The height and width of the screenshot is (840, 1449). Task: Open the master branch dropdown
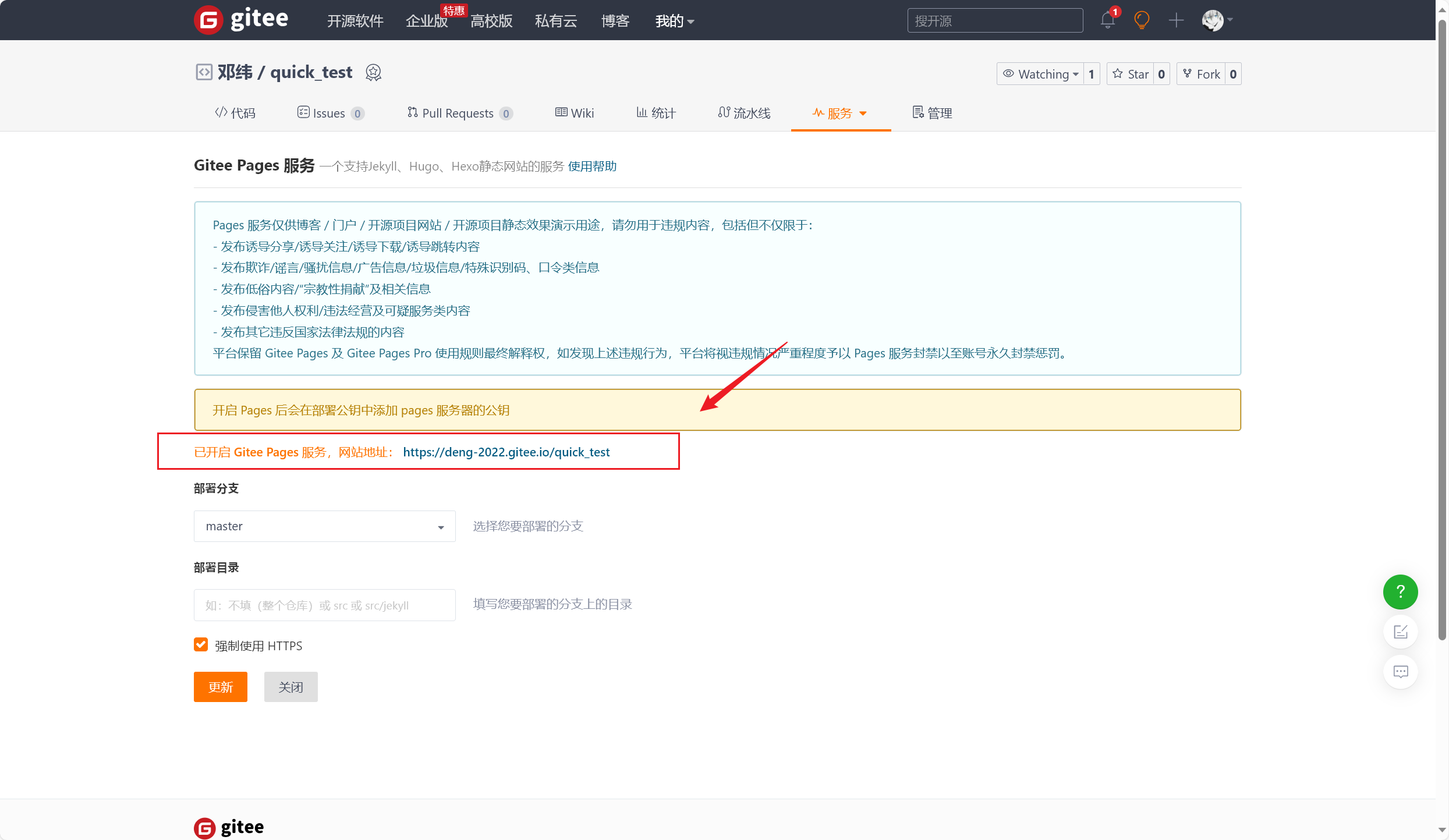(324, 526)
